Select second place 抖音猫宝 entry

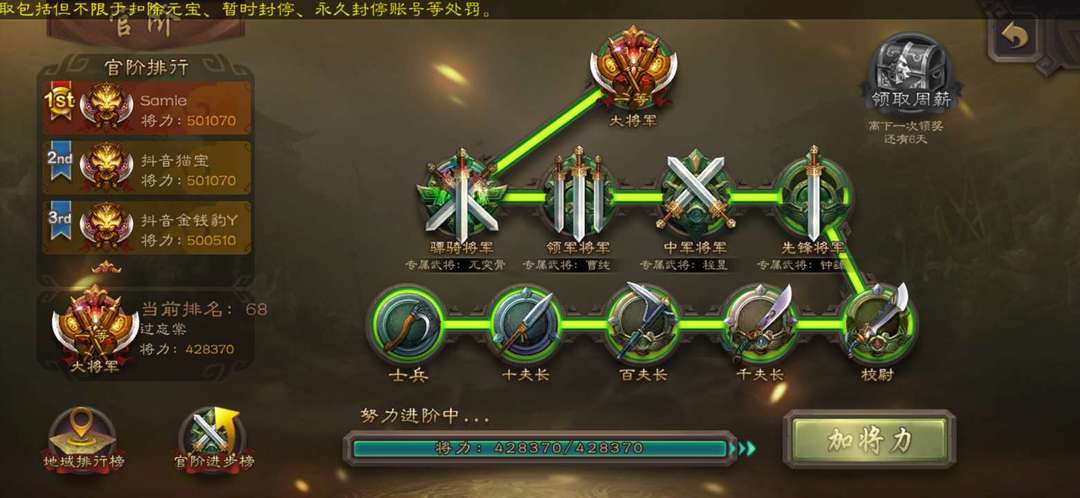pos(147,169)
